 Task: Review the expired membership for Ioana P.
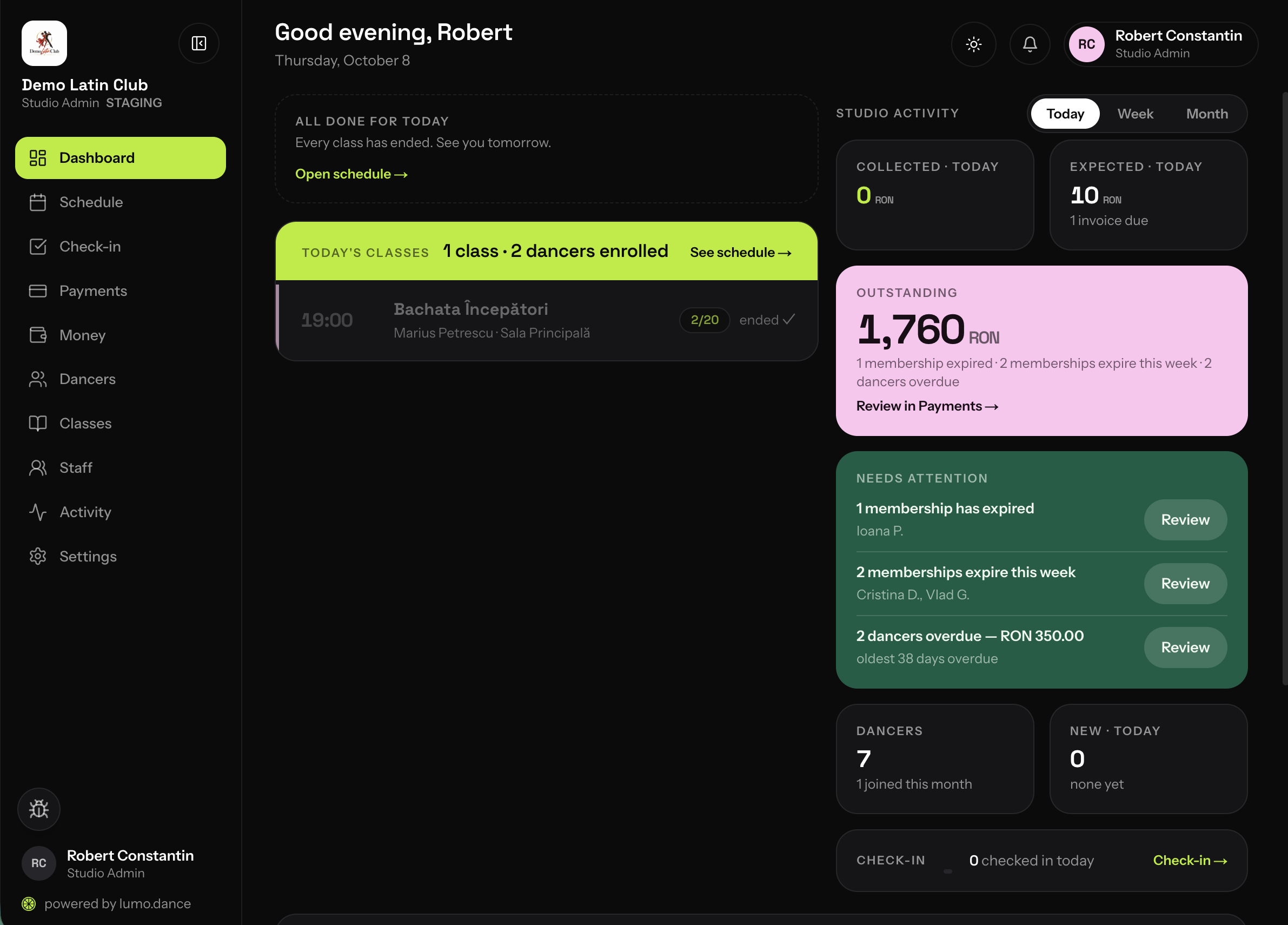(1185, 519)
